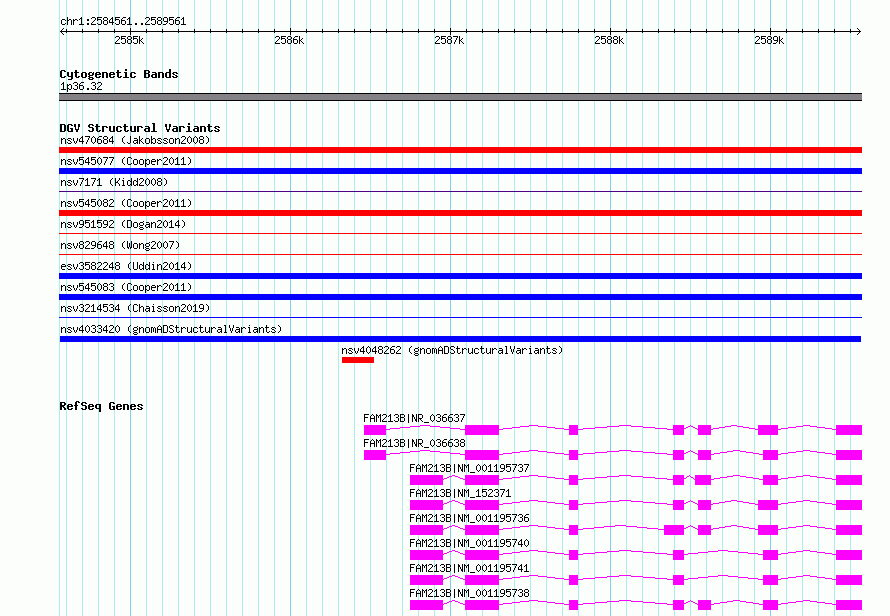Open transcript FAM213B|NM_001195736 label
The image size is (890, 616).
(469, 518)
